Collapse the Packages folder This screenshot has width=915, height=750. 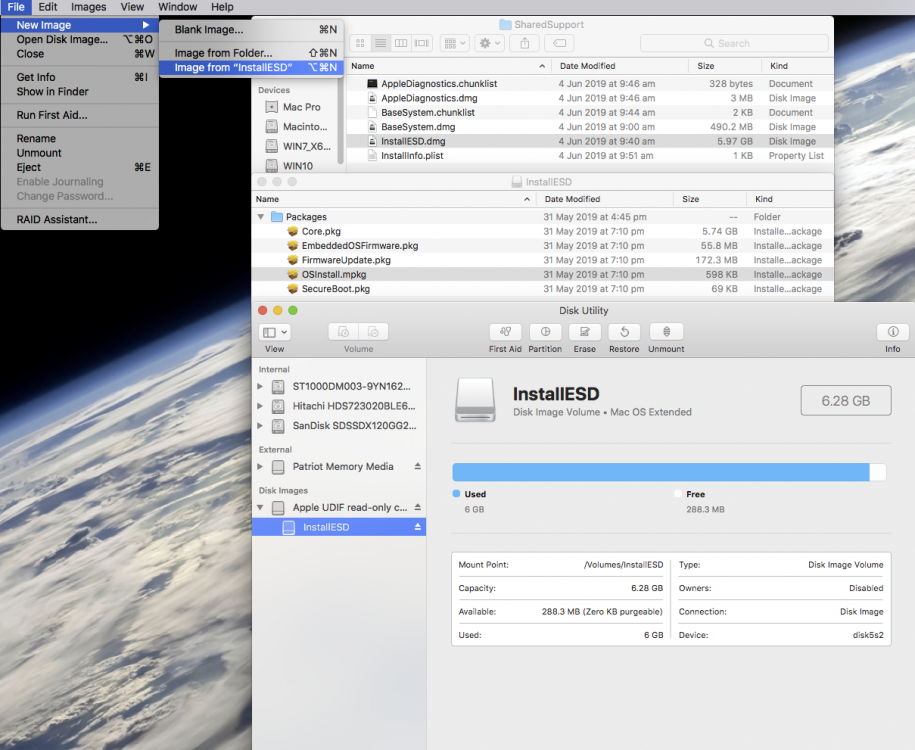261,217
